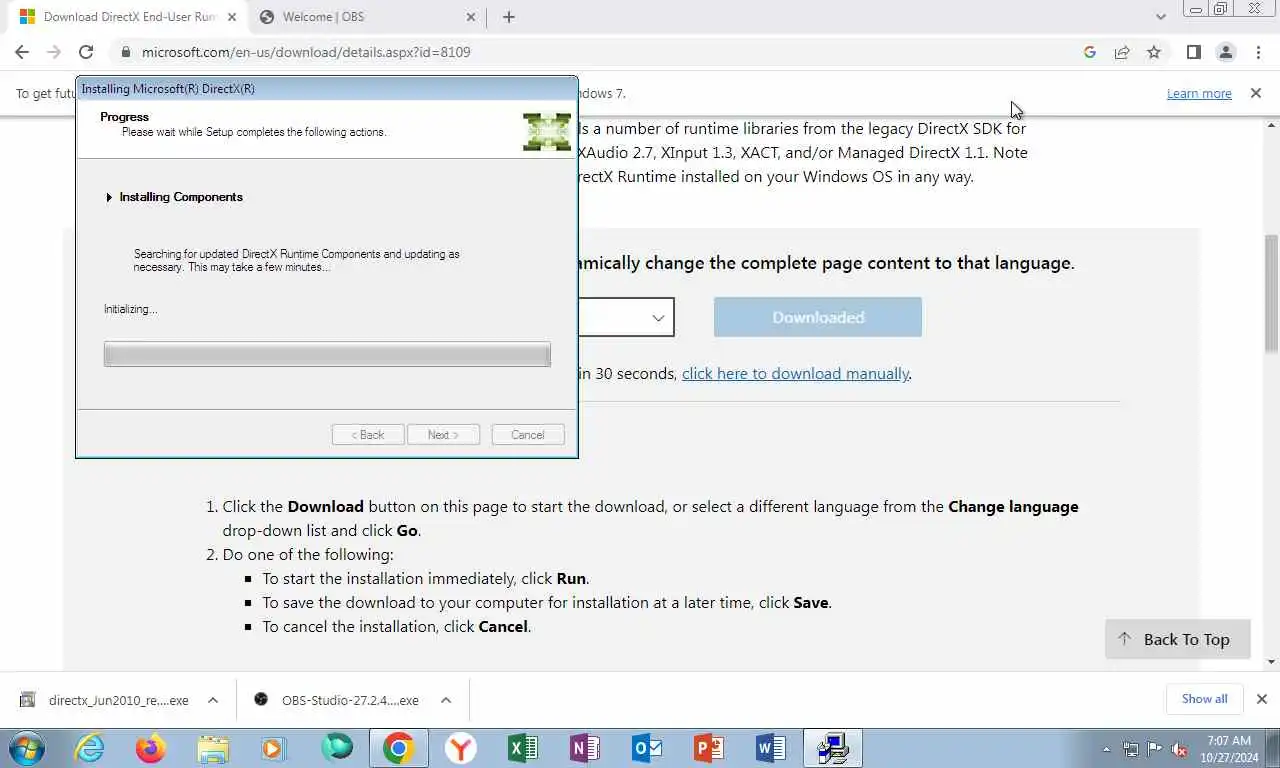Launch Word from taskbar
The height and width of the screenshot is (768, 1280).
click(771, 748)
